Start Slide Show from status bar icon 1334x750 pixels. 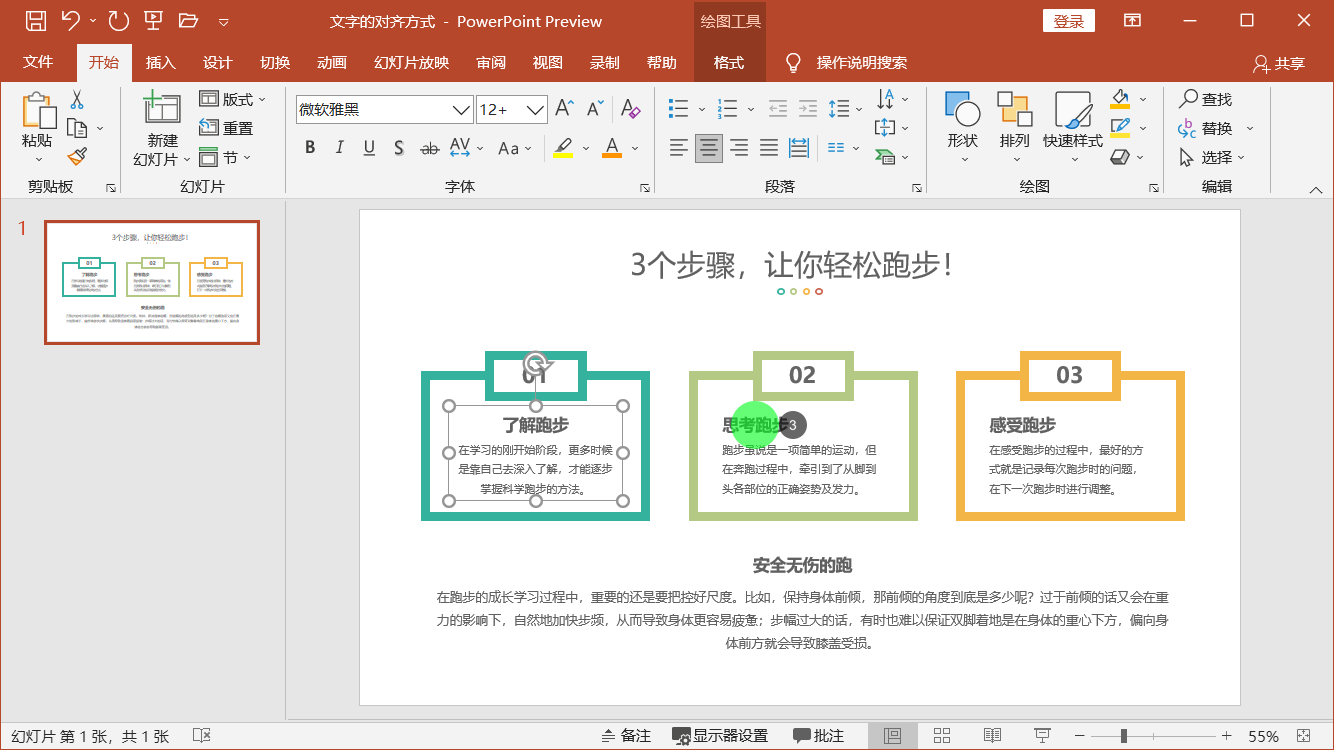pos(1042,736)
